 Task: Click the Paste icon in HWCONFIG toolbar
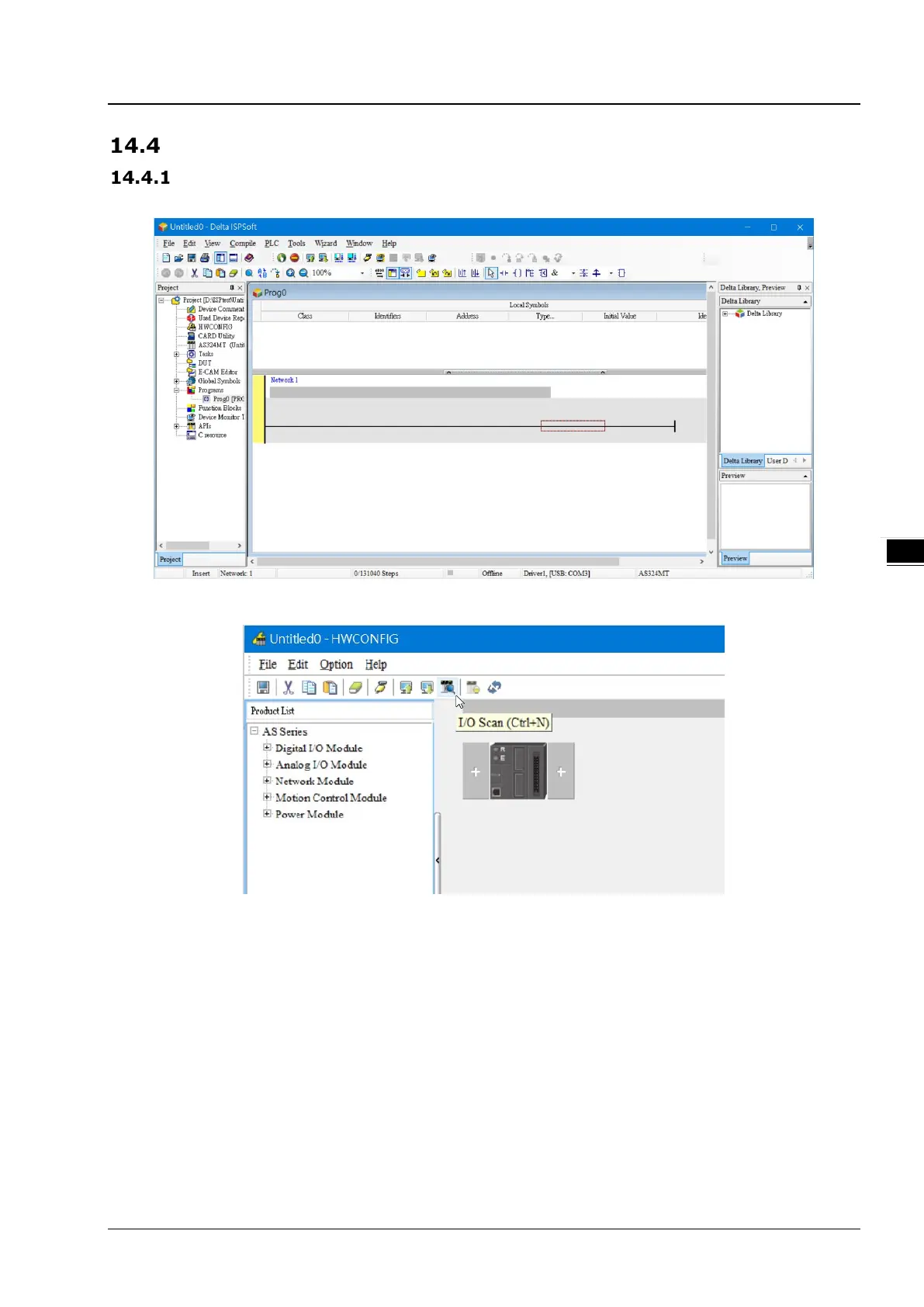coord(330,687)
